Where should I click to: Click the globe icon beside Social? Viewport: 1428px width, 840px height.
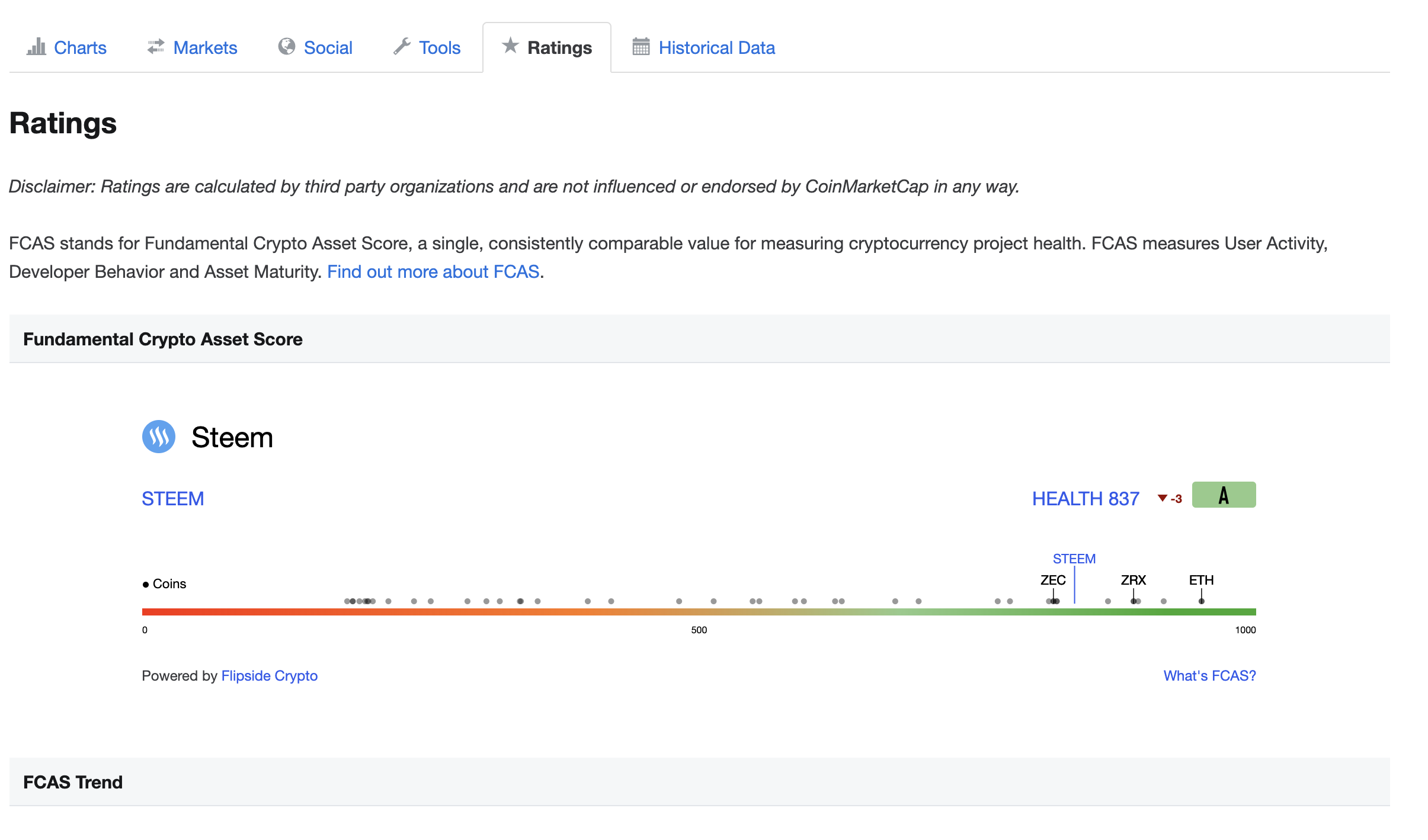point(287,47)
